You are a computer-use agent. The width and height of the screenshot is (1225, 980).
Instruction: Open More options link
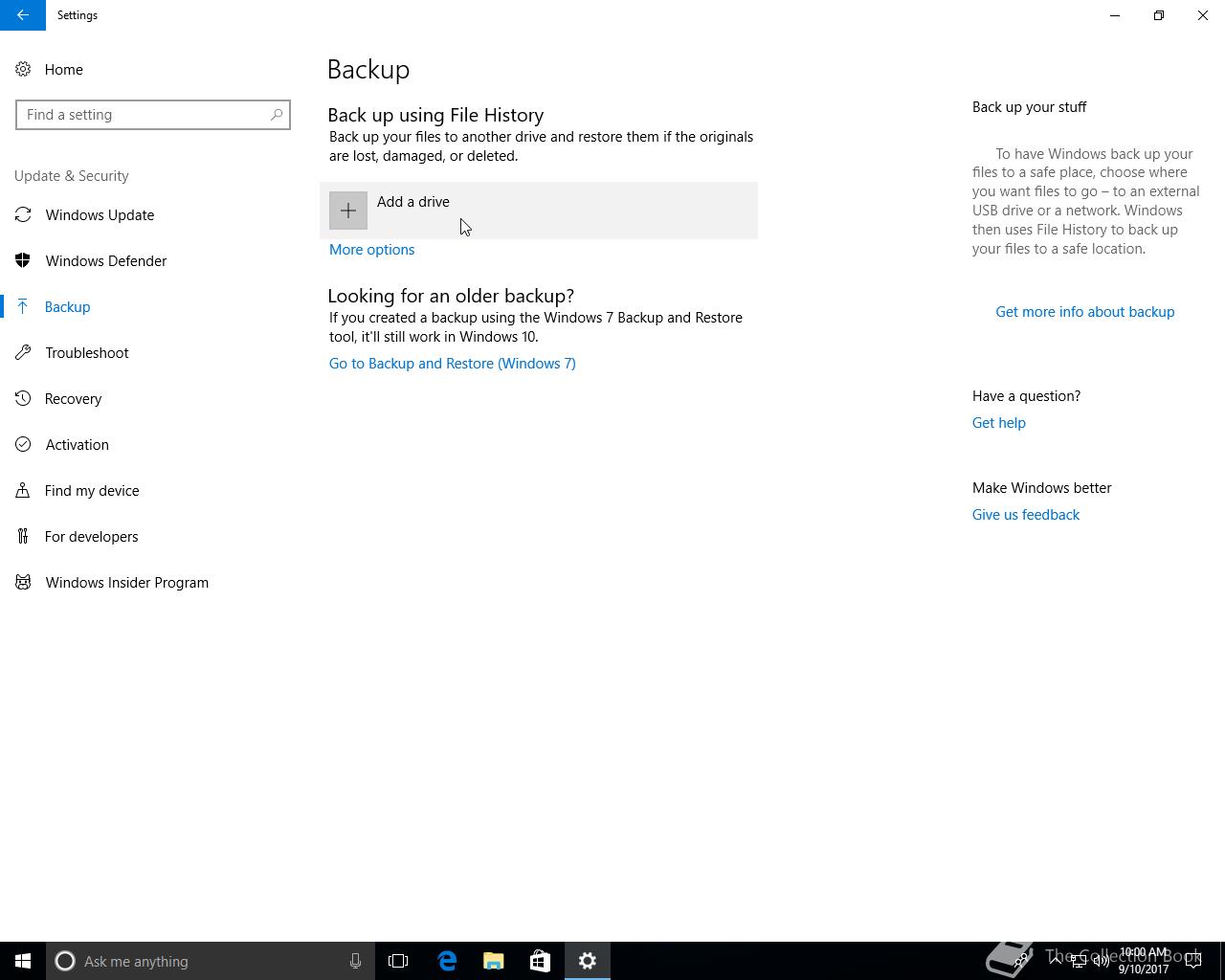(x=371, y=250)
